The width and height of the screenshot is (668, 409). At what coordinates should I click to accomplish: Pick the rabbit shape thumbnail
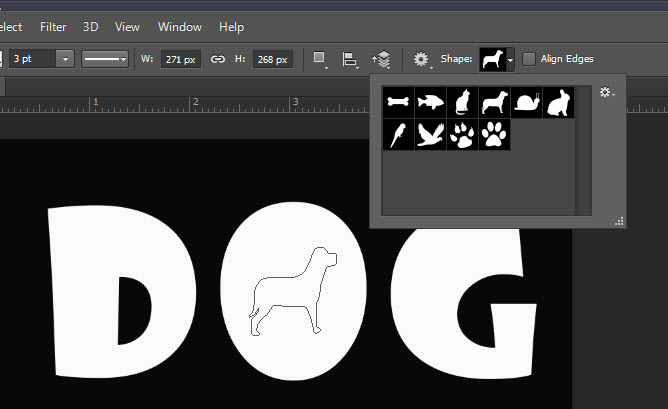[x=559, y=102]
